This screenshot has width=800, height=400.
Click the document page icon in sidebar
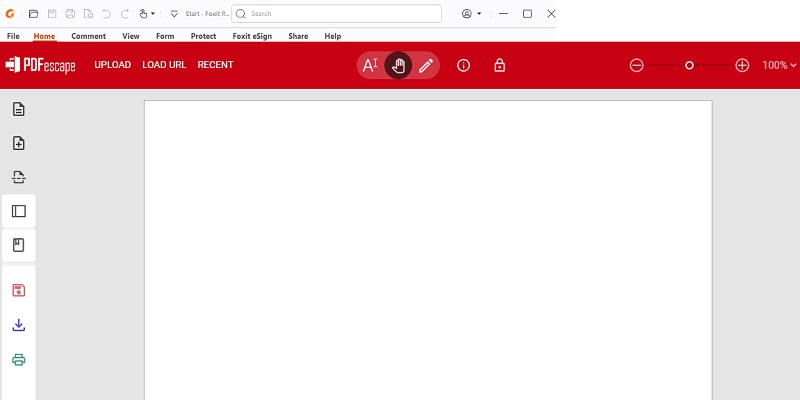[x=19, y=109]
